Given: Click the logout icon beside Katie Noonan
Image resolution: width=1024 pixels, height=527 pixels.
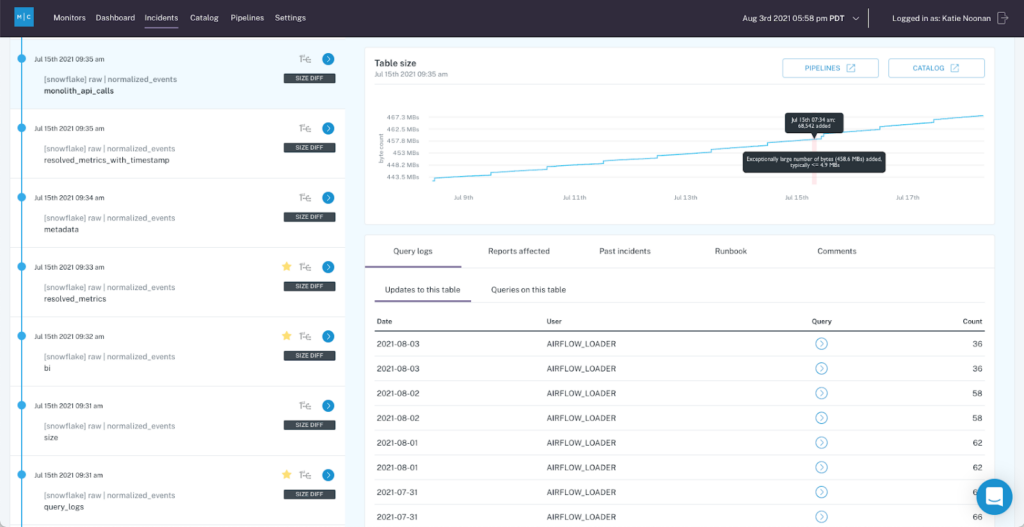Looking at the screenshot, I should pos(1002,18).
